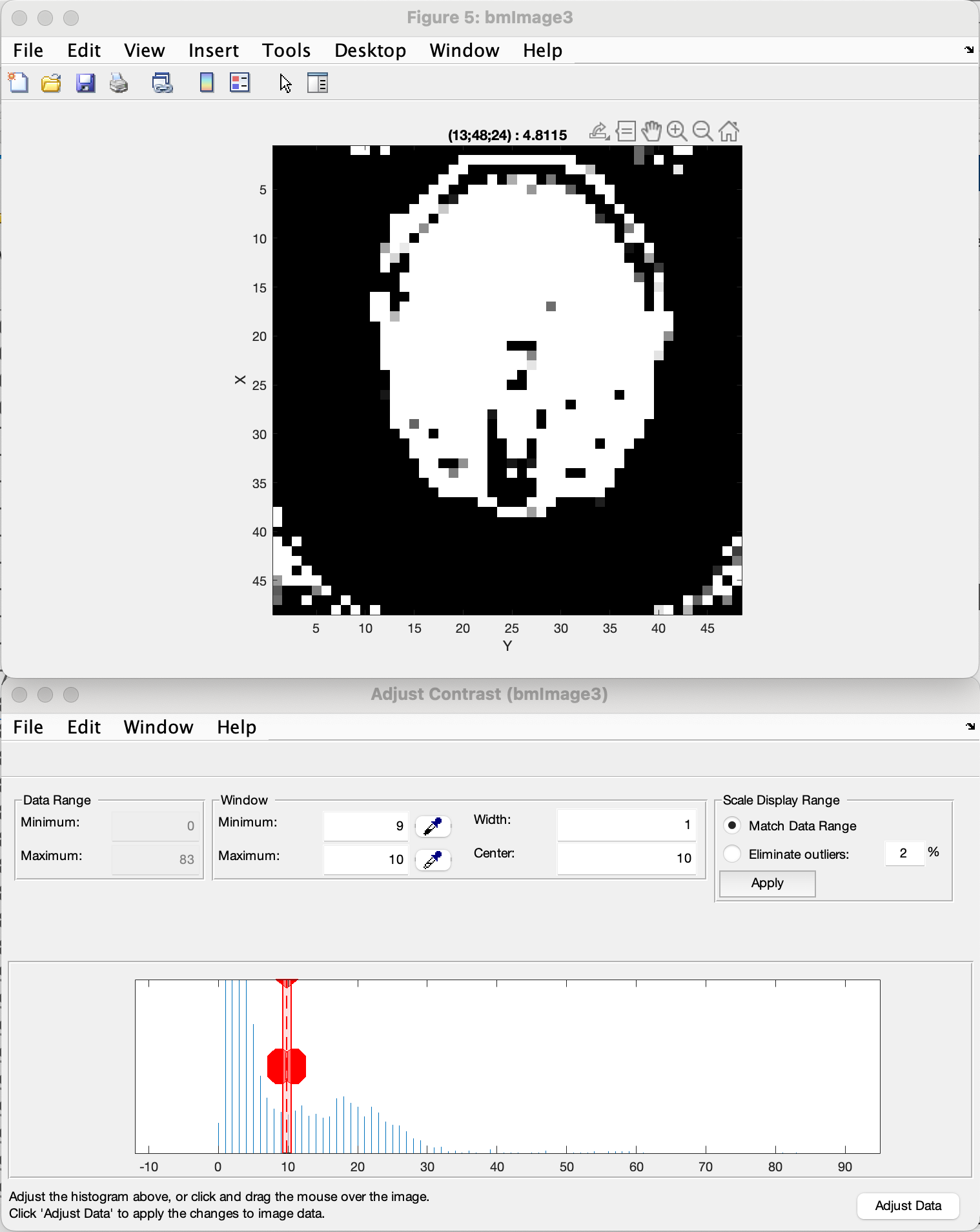The width and height of the screenshot is (980, 1232).
Task: Click the Window Maximum input field
Action: (365, 859)
